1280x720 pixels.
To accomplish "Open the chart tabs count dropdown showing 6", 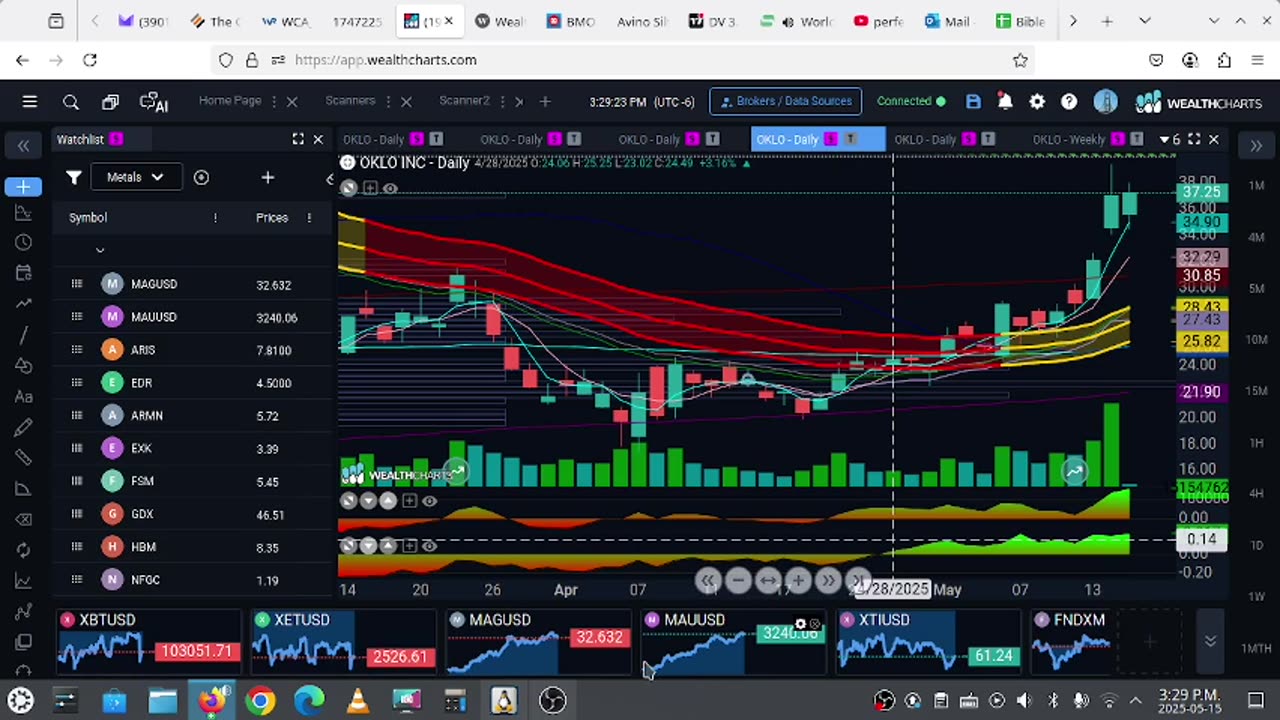I will coord(1170,139).
